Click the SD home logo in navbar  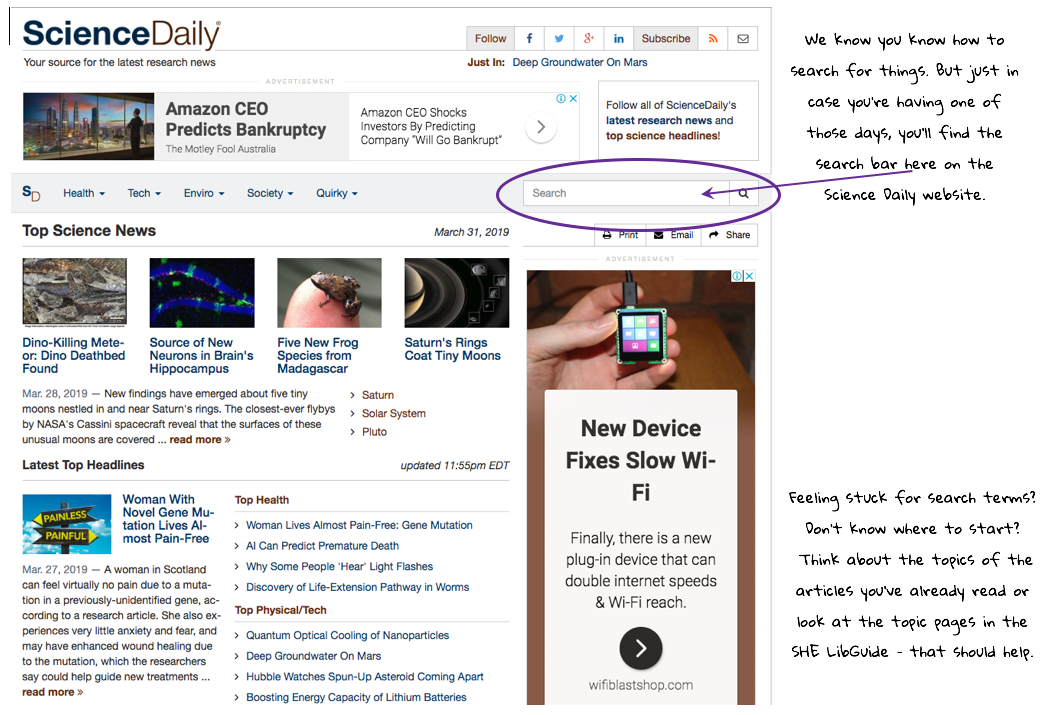[32, 193]
